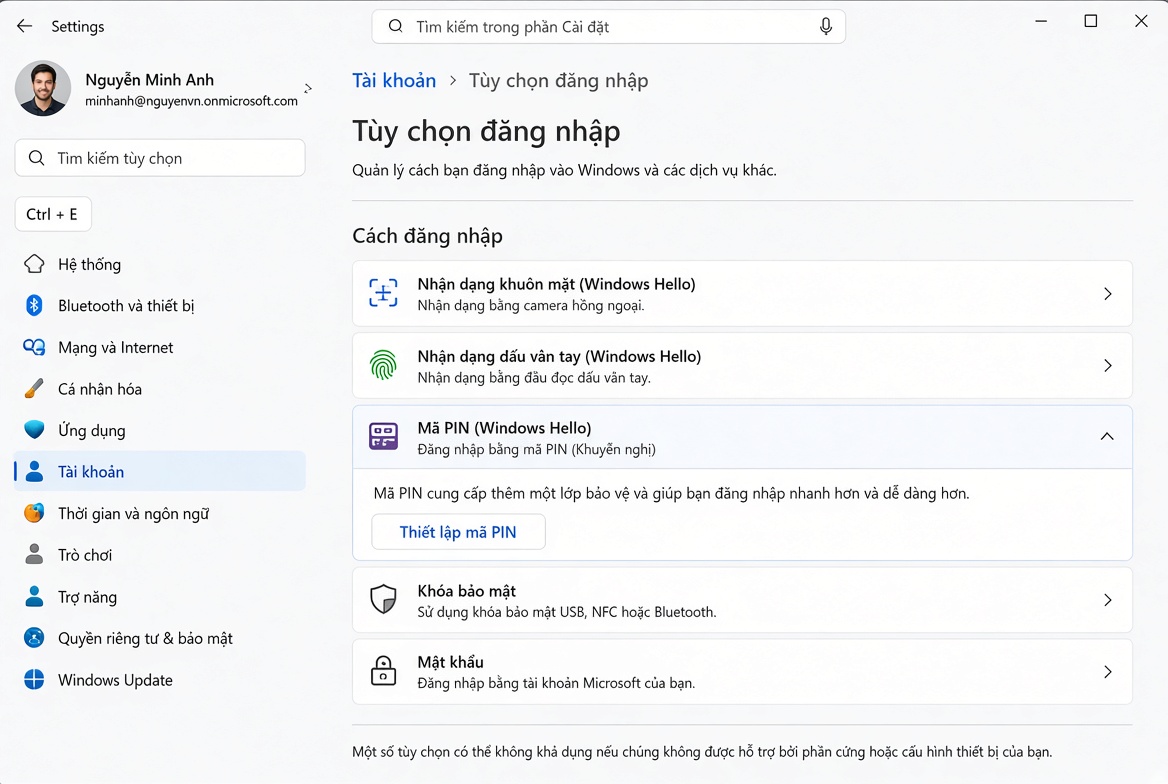Open Bluetooth và thiết bị category
Image resolution: width=1168 pixels, height=784 pixels.
160,306
